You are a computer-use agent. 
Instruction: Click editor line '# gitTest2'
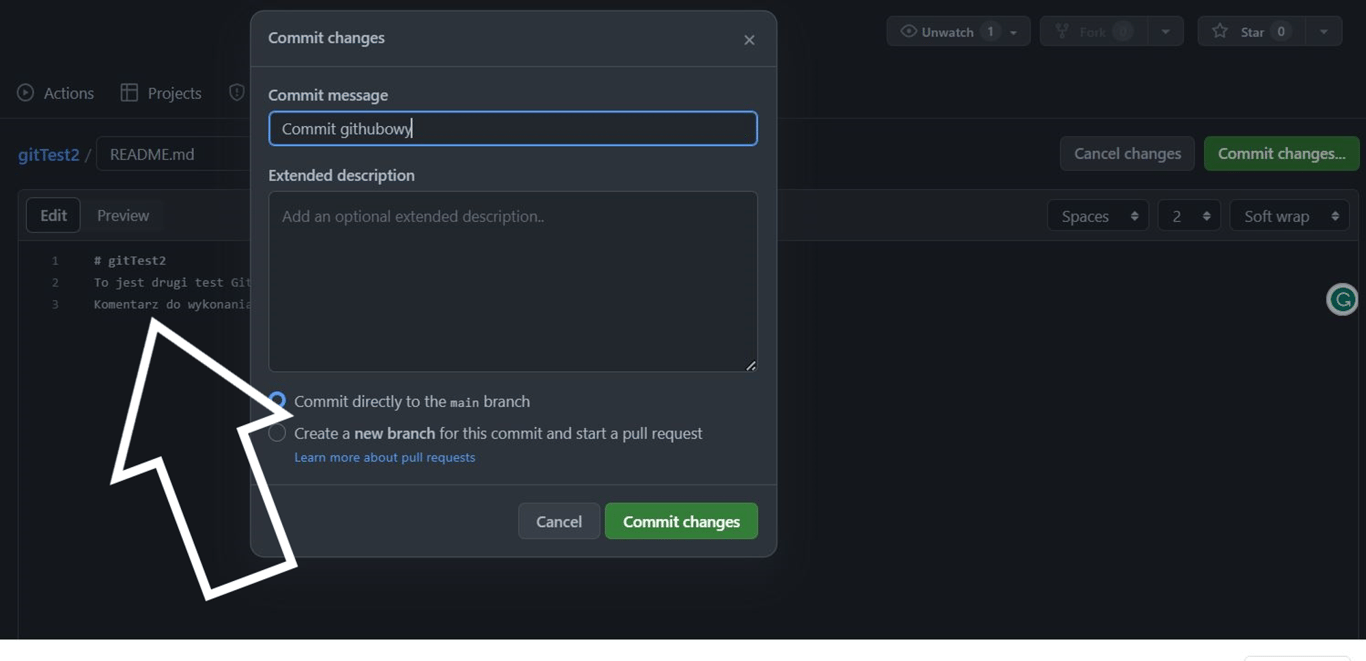point(130,260)
